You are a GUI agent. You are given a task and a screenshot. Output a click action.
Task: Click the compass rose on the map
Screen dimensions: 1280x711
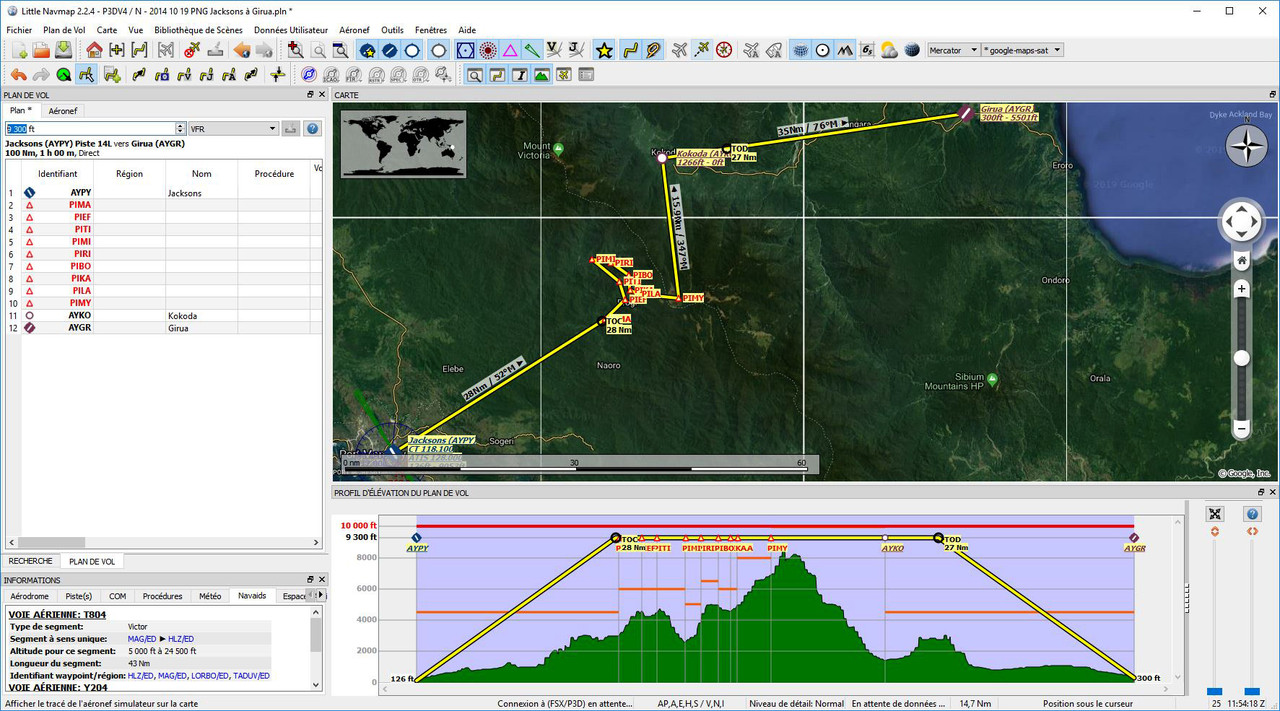(x=1246, y=146)
